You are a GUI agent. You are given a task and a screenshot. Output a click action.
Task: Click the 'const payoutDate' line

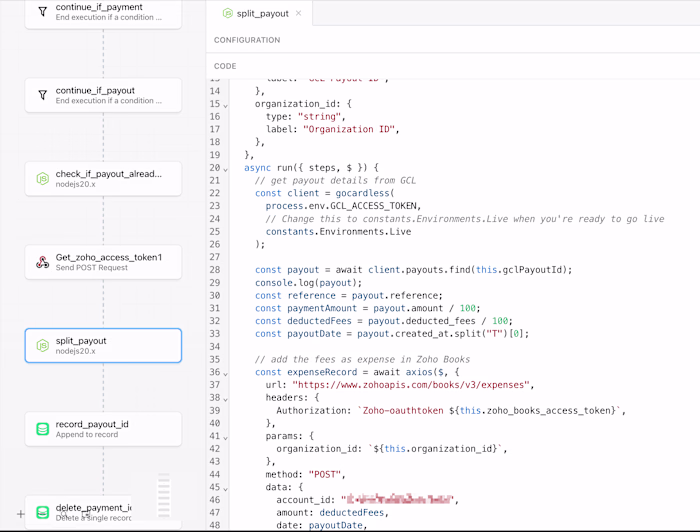[x=392, y=334]
